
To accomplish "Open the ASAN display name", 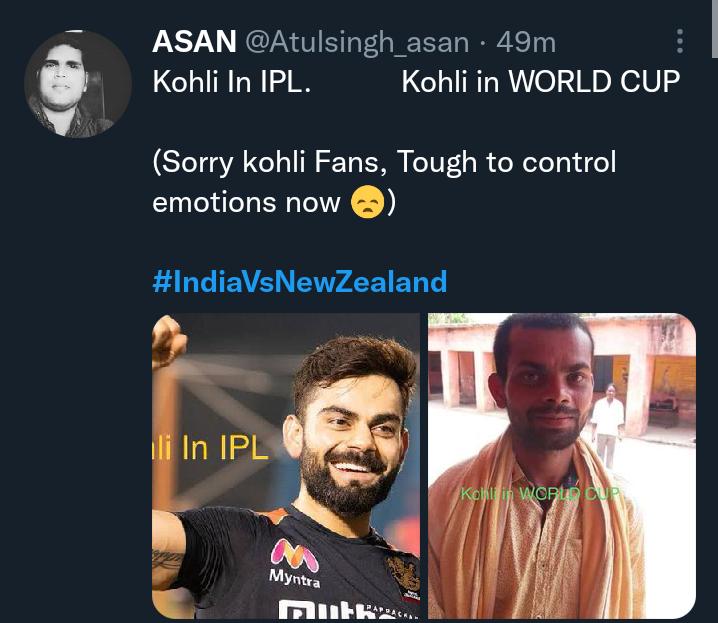I will tap(194, 42).
